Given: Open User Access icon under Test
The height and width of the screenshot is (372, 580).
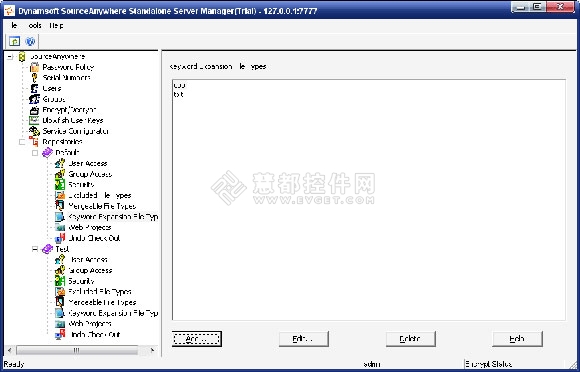Looking at the screenshot, I should (x=60, y=260).
